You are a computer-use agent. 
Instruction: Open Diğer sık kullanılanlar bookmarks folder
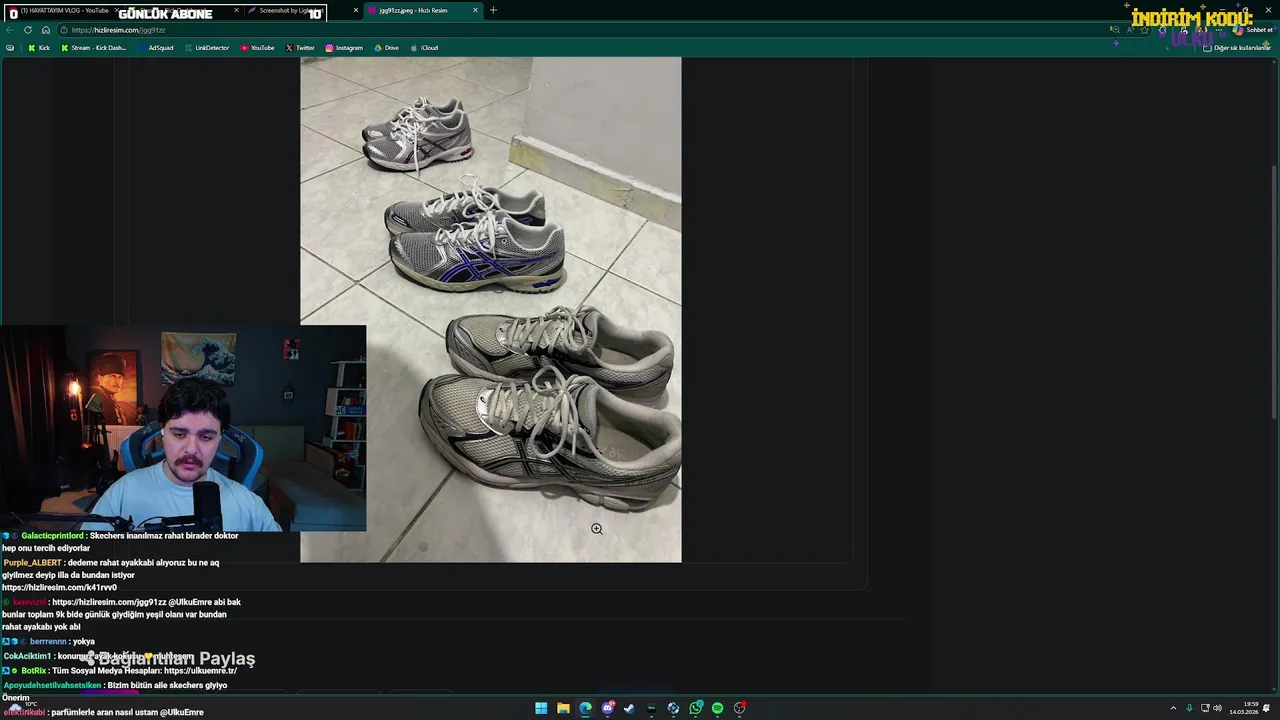(x=1236, y=48)
